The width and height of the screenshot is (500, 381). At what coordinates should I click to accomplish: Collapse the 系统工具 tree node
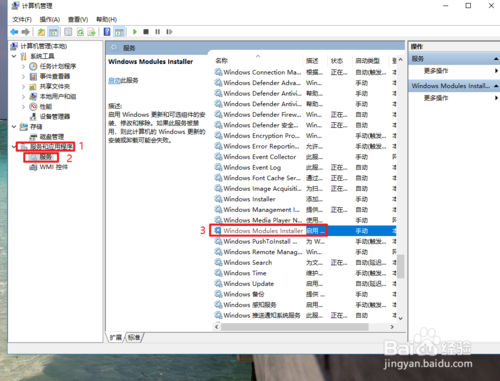[x=14, y=56]
